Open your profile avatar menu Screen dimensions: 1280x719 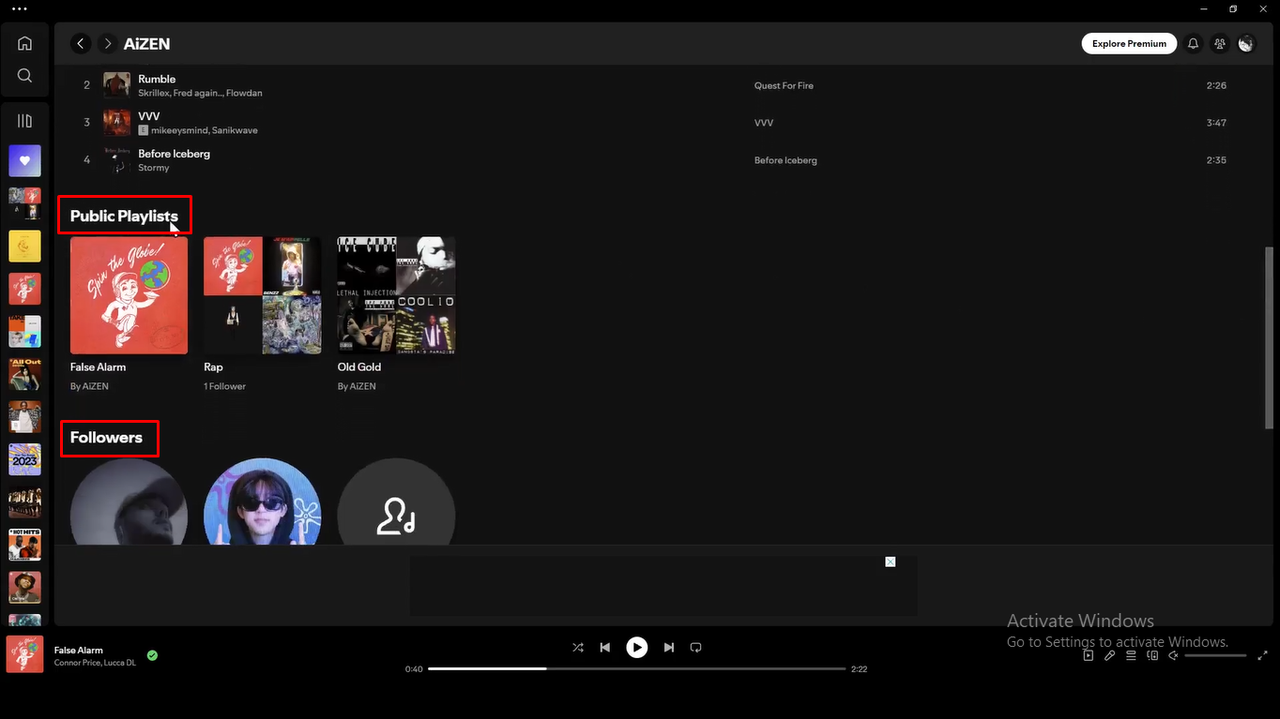[x=1245, y=43]
